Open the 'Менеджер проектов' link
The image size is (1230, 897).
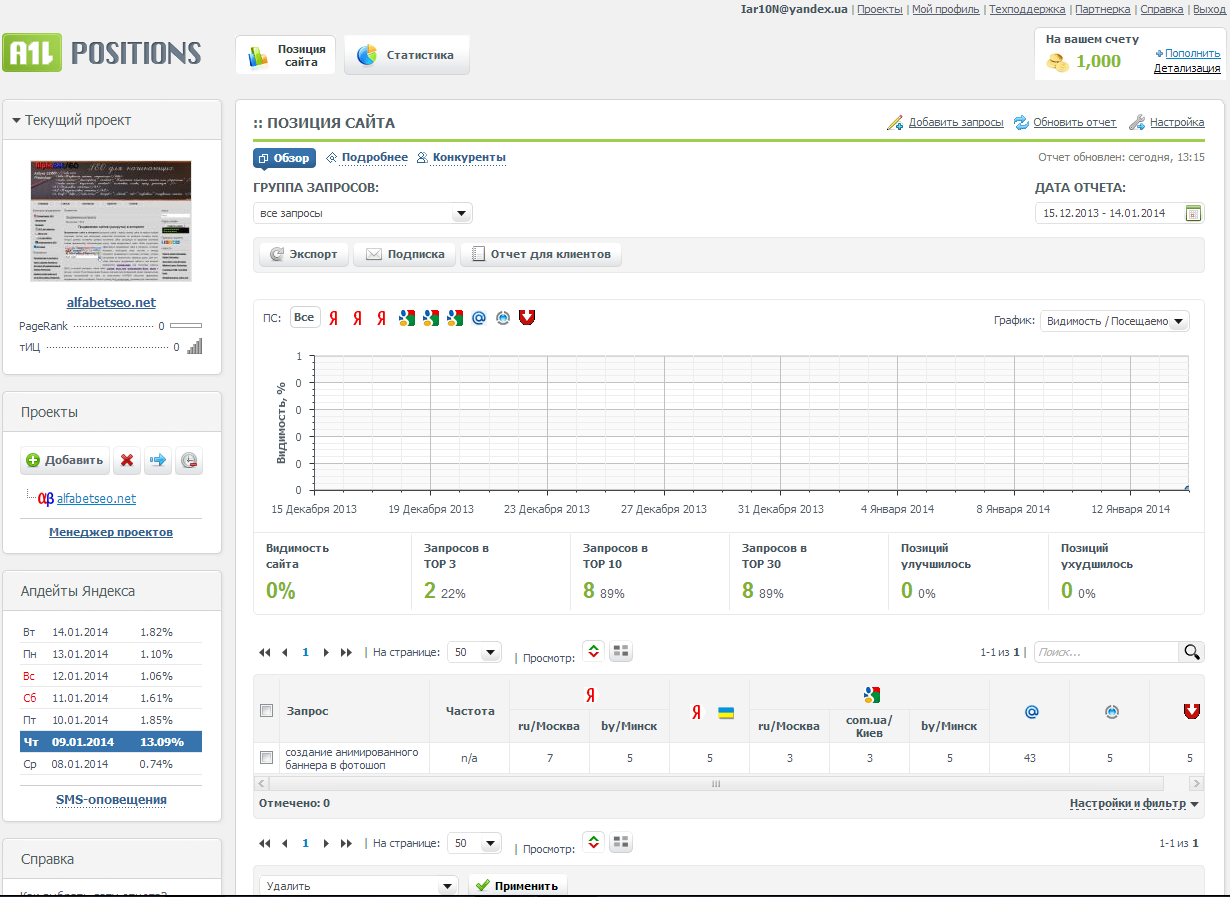111,532
